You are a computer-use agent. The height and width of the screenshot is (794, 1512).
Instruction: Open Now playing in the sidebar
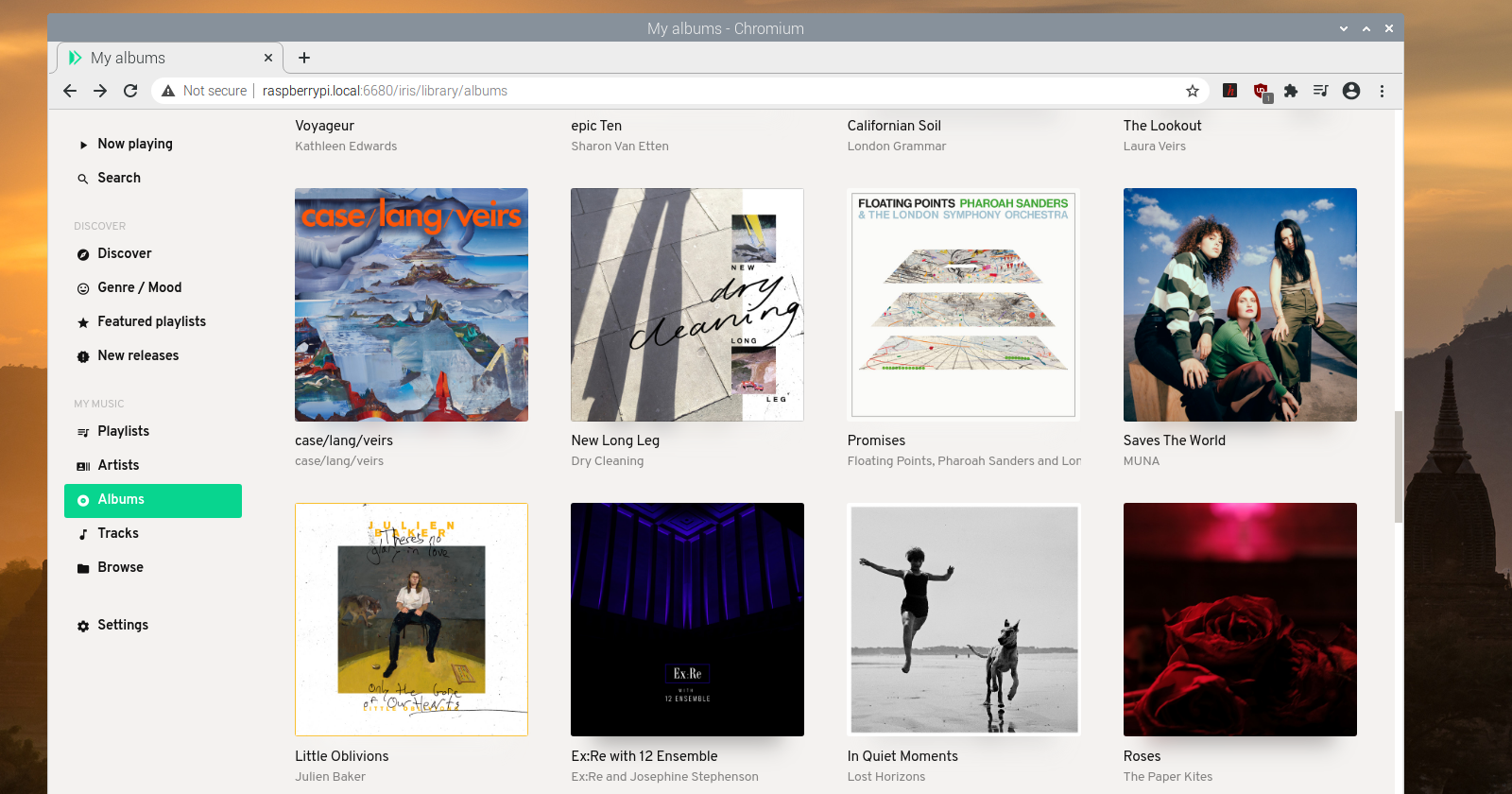(x=153, y=144)
